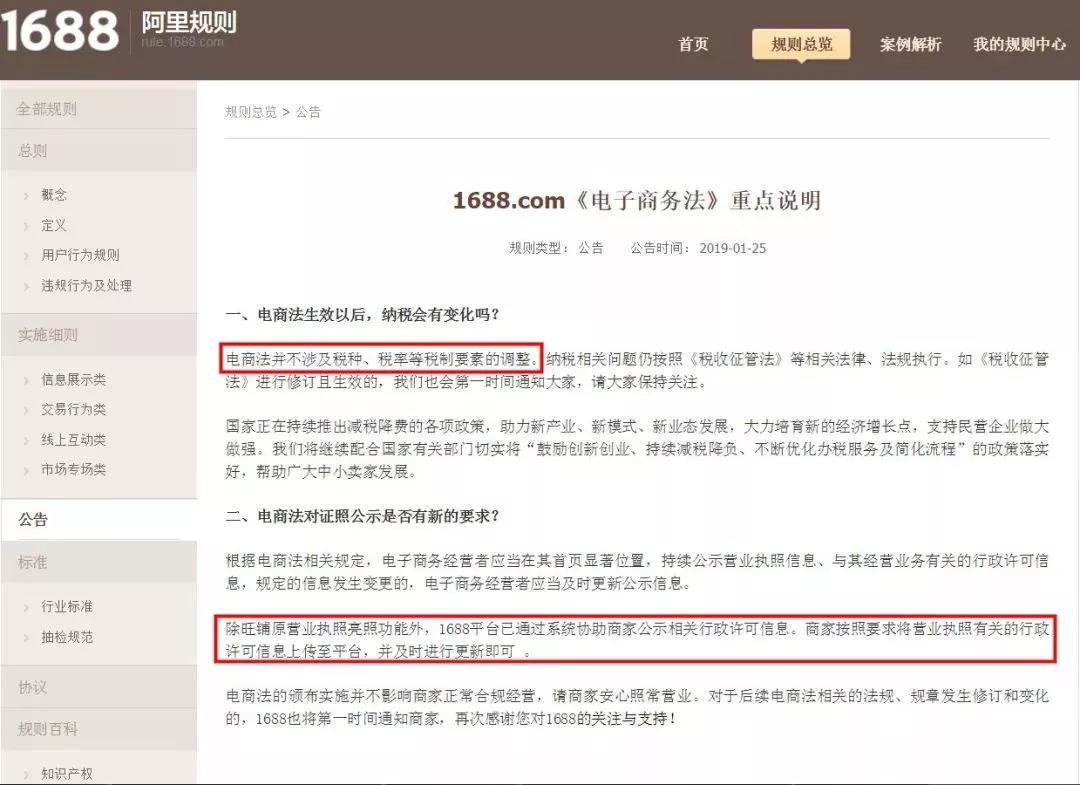Click the arrow beside 违规行为及处理

pos(27,286)
